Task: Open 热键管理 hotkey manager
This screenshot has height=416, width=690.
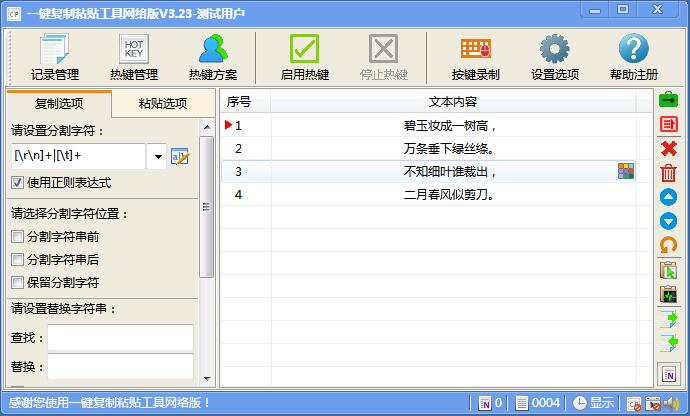Action: pyautogui.click(x=133, y=56)
